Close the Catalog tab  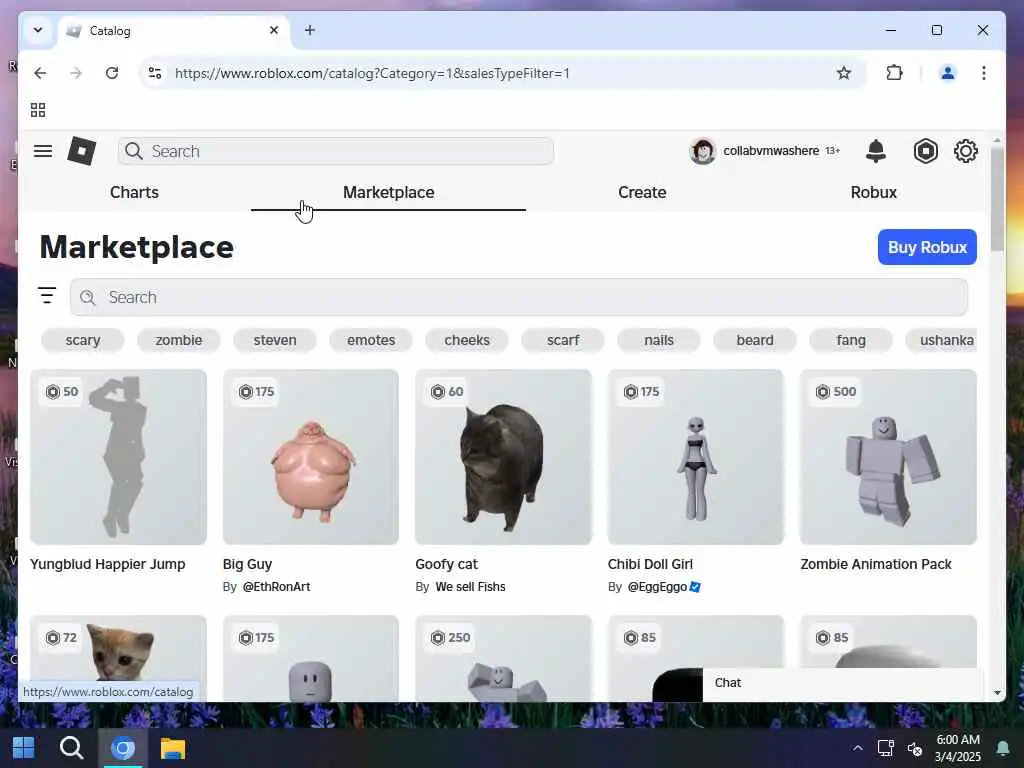[x=274, y=30]
